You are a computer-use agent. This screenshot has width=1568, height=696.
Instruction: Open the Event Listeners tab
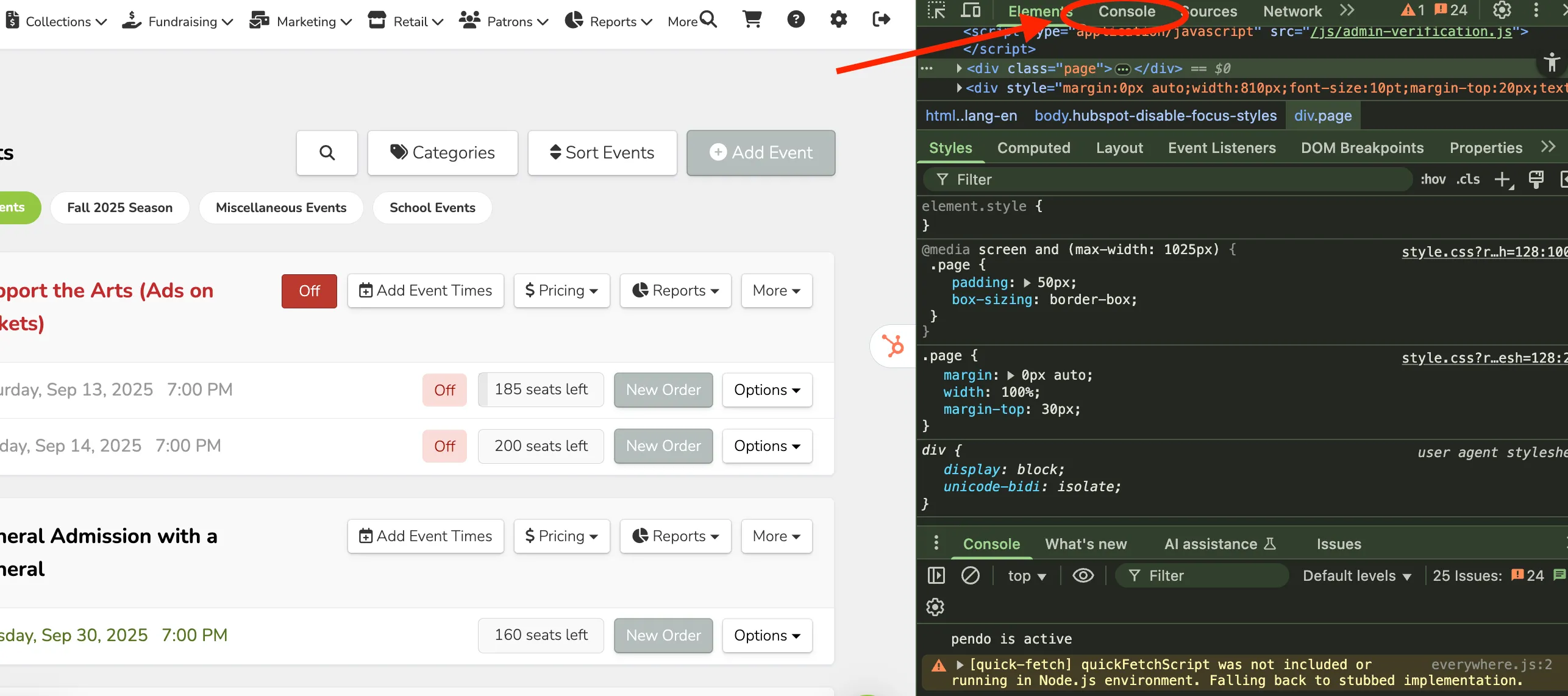[x=1222, y=148]
